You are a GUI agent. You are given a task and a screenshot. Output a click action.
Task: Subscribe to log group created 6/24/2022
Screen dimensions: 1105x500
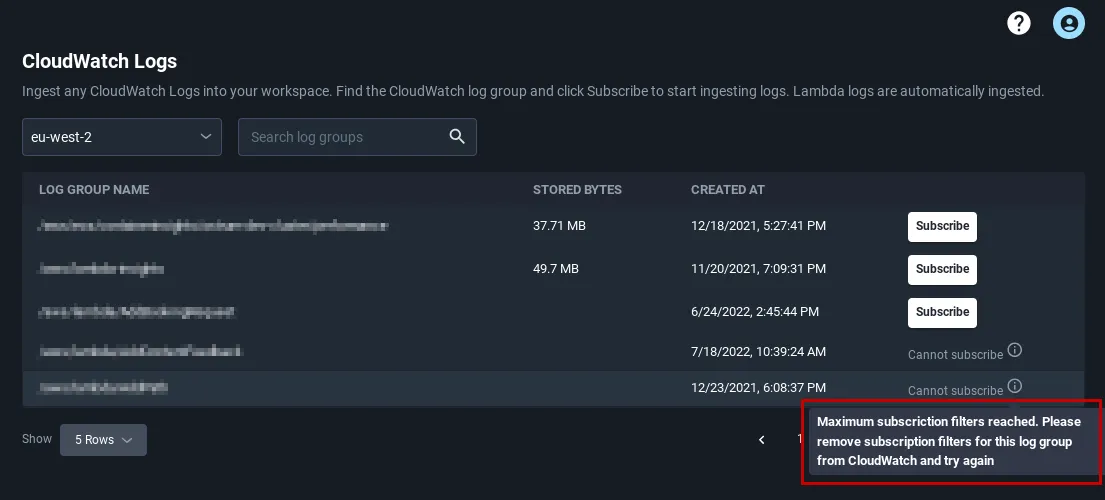tap(942, 312)
